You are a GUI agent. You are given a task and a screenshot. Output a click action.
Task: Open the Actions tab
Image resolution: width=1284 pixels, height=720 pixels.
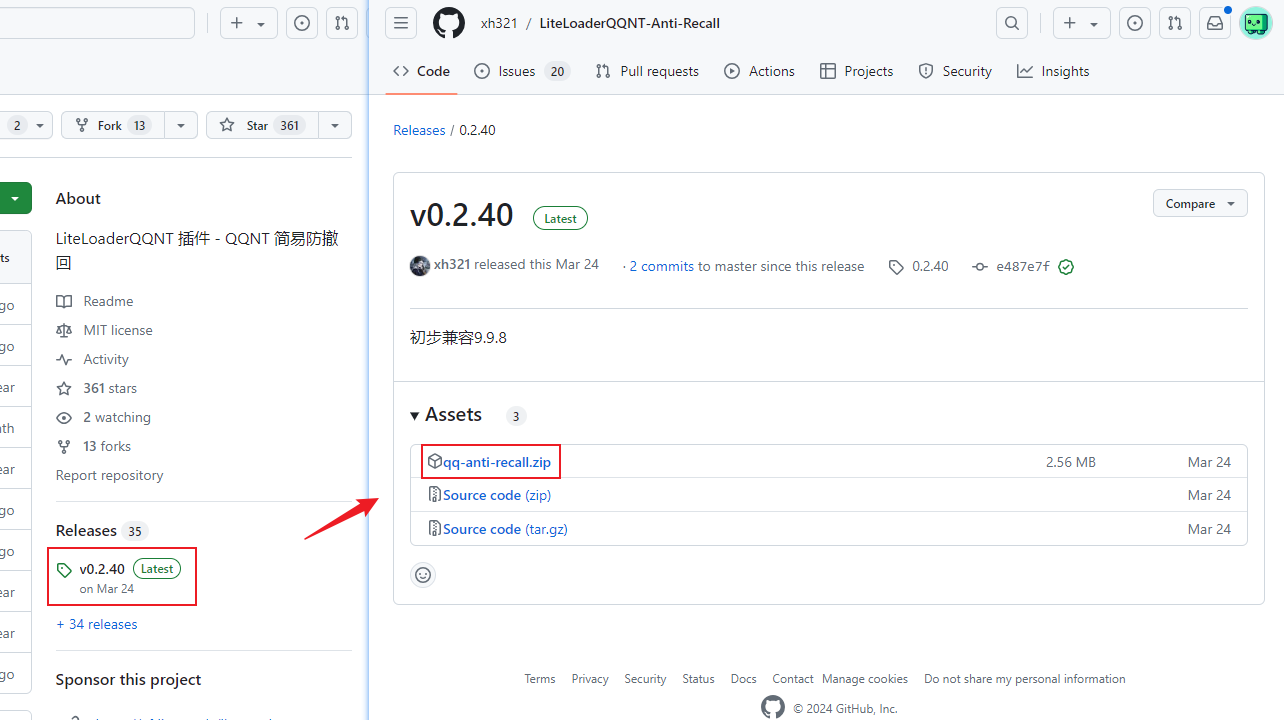coord(759,71)
